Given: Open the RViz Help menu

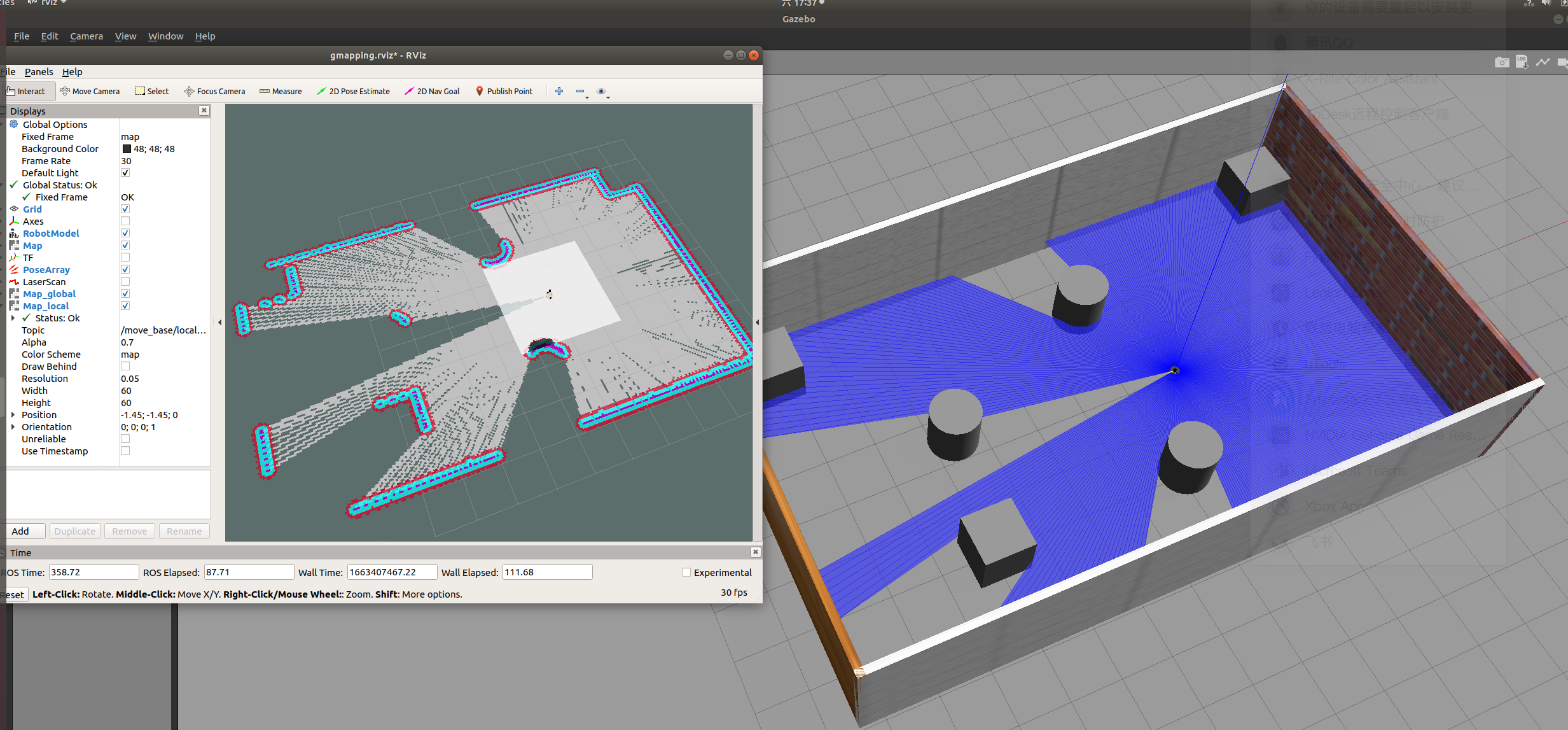Looking at the screenshot, I should pos(72,71).
